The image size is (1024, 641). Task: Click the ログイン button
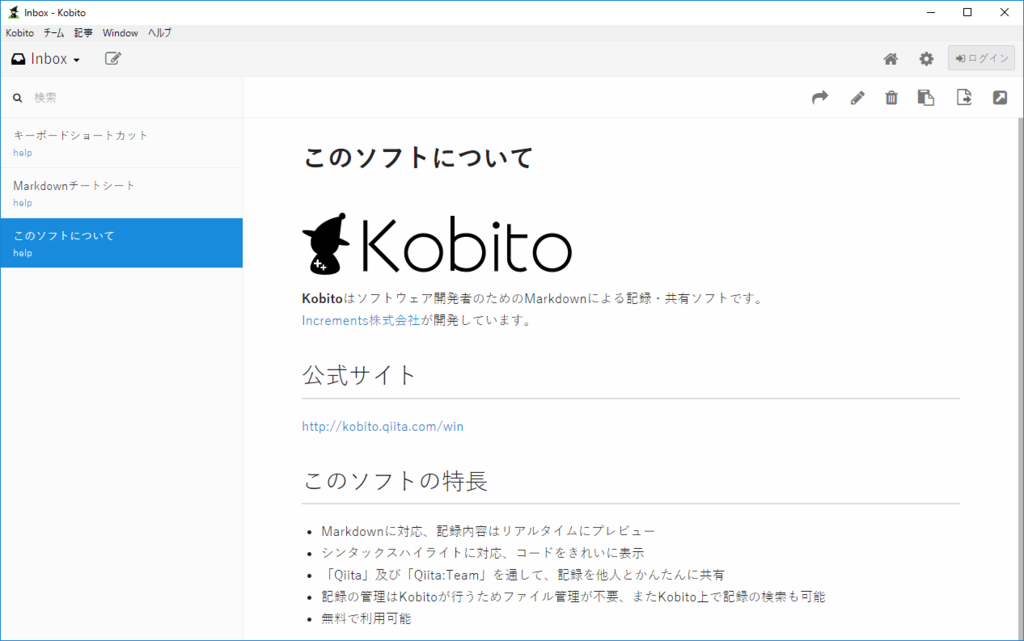click(x=982, y=58)
